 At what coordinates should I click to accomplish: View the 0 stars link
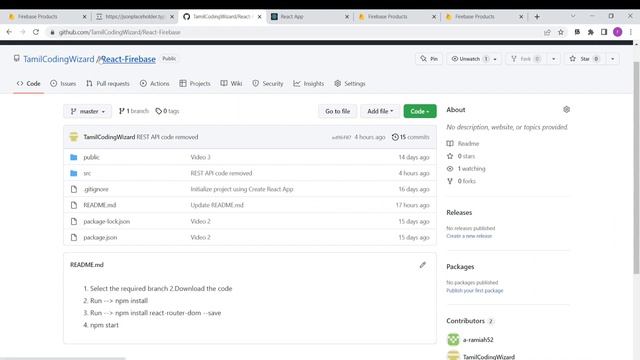461,156
